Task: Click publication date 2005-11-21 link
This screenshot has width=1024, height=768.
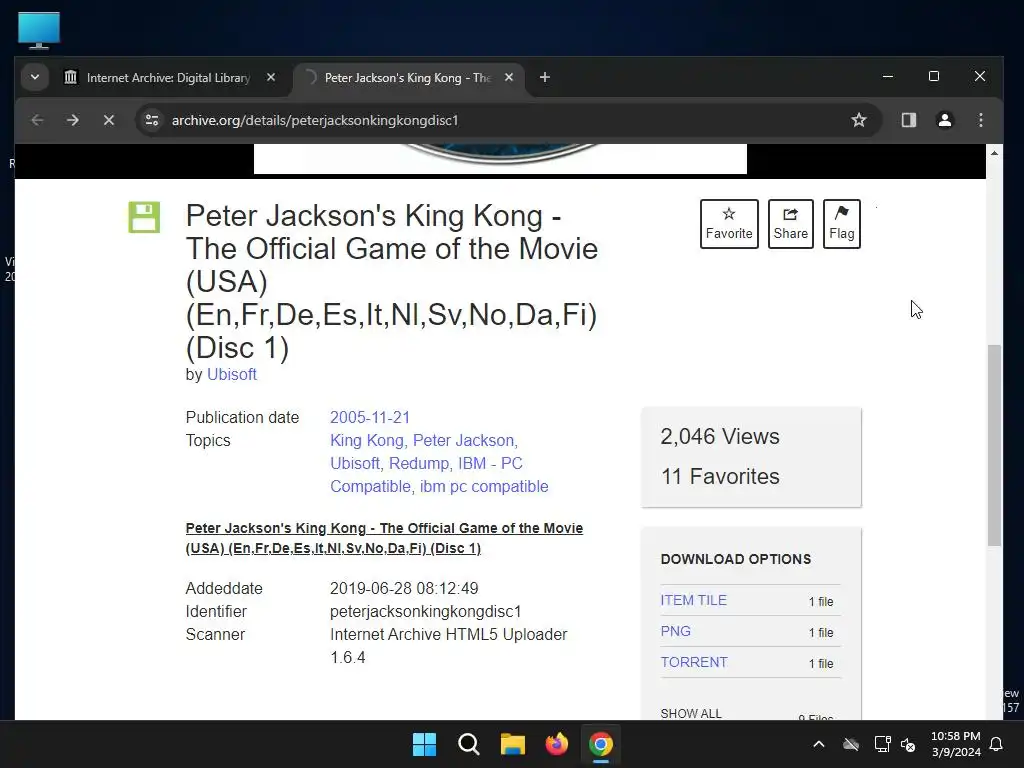Action: 370,417
